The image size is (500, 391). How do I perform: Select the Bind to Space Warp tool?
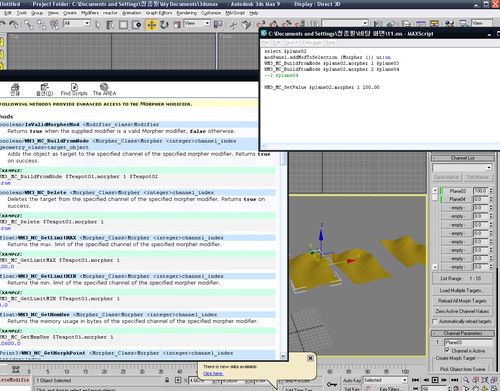click(x=54, y=24)
